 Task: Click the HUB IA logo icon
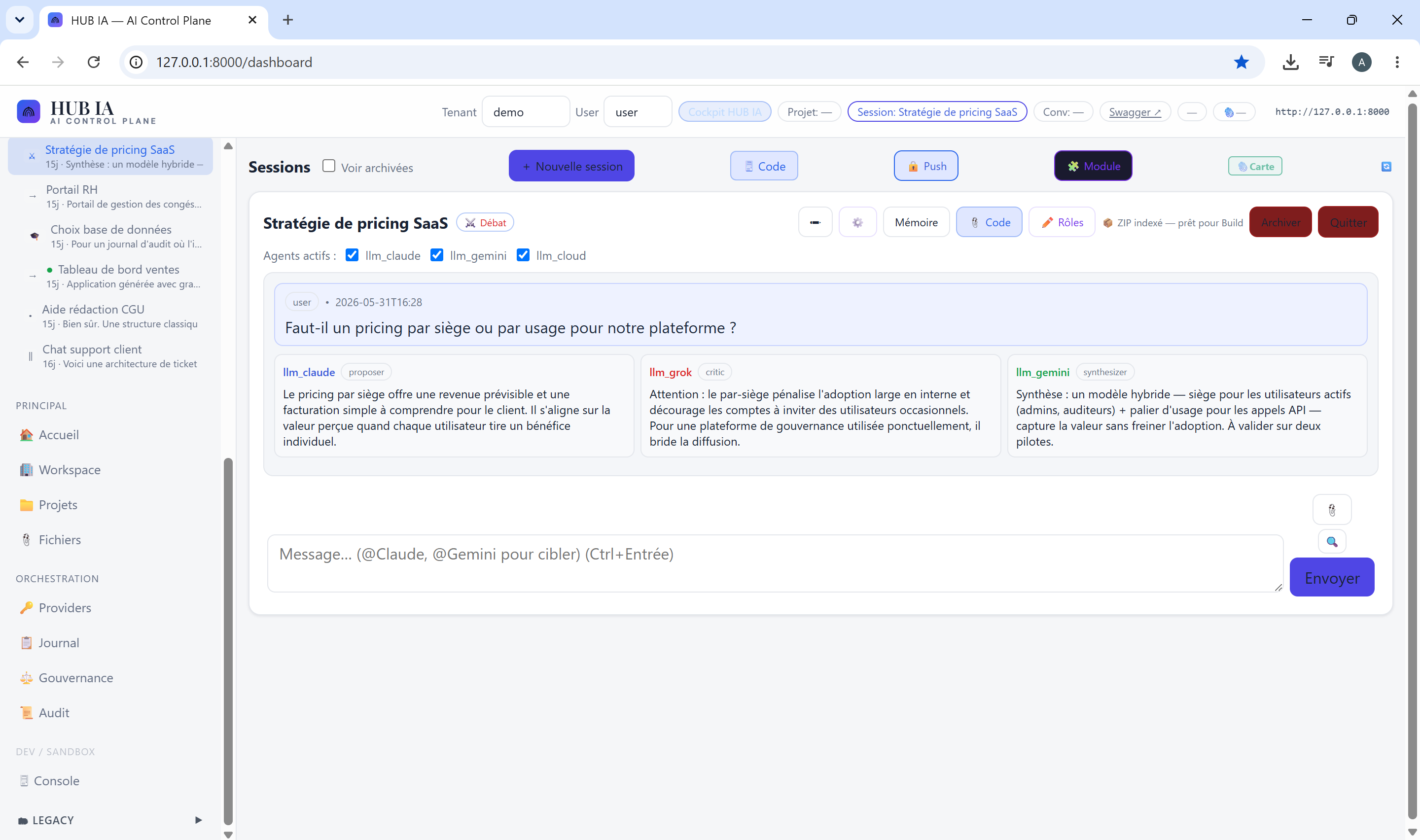[28, 111]
